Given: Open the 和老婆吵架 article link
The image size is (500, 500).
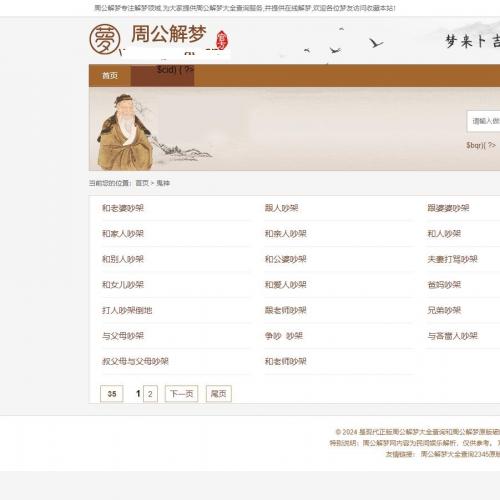Looking at the screenshot, I should pyautogui.click(x=123, y=208).
